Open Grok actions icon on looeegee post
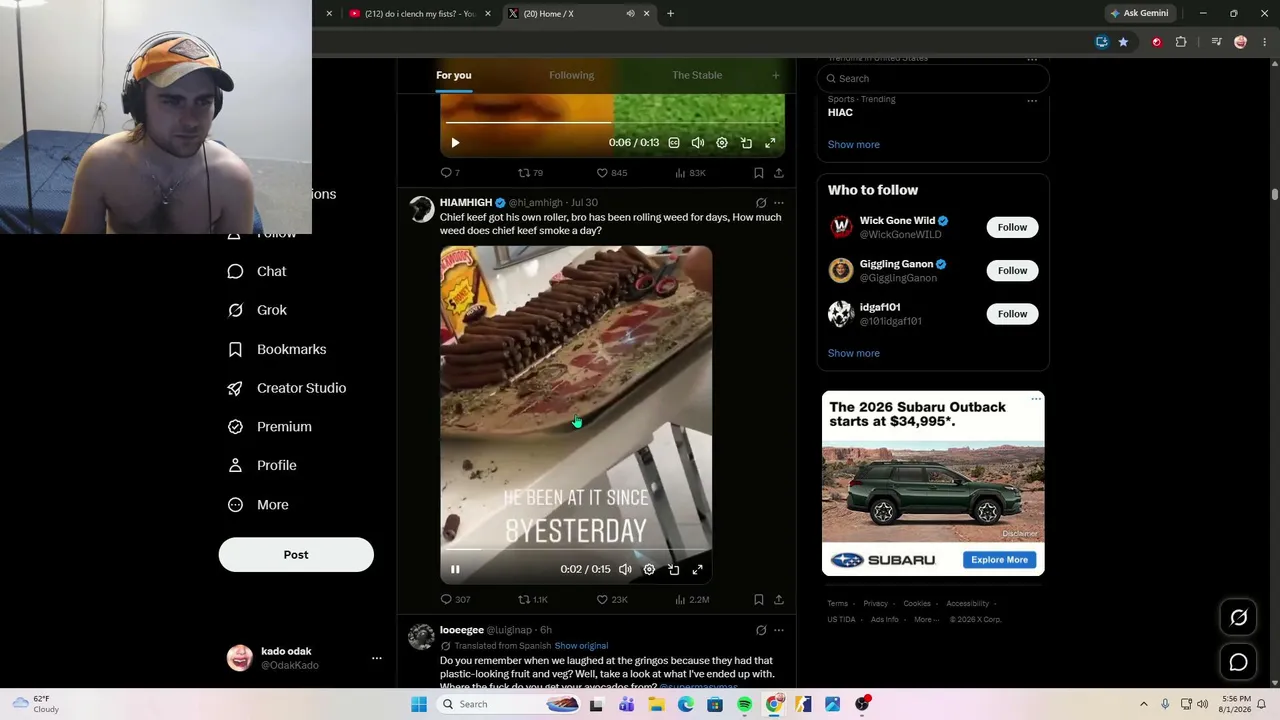This screenshot has height=720, width=1280. (x=761, y=630)
